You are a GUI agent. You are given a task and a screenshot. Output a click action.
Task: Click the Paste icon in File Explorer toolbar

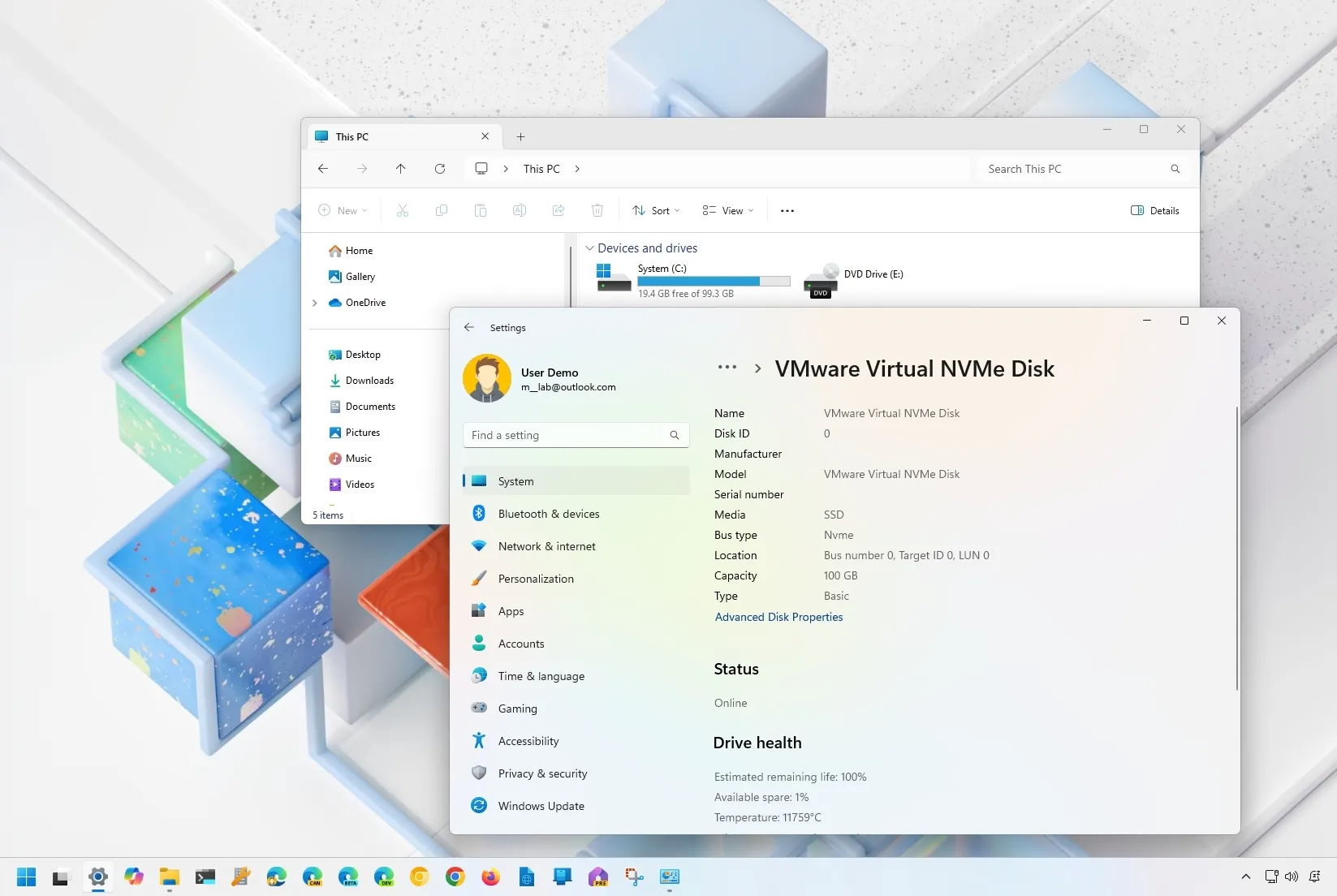tap(481, 210)
